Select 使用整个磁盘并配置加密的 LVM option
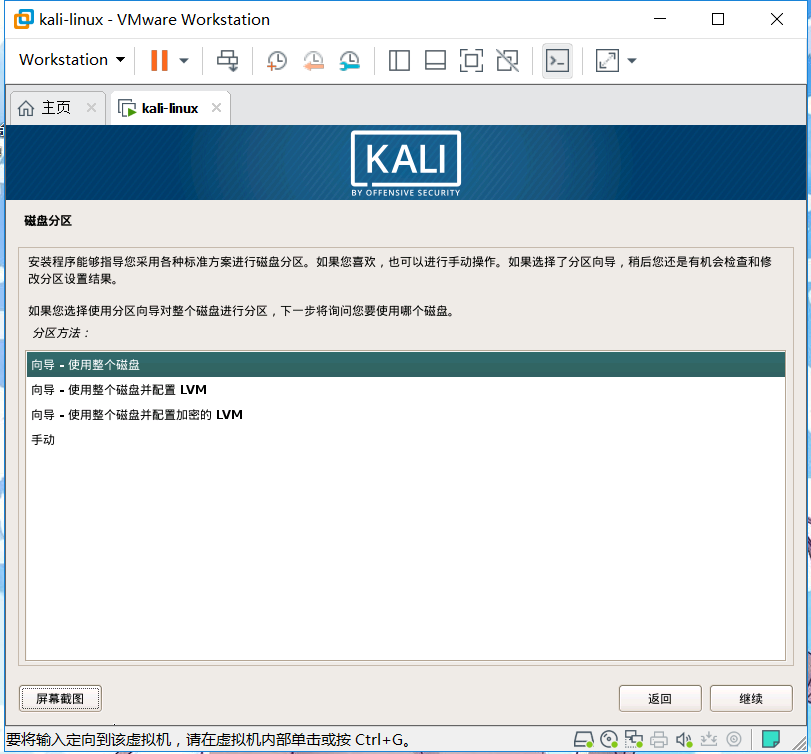 click(x=406, y=415)
